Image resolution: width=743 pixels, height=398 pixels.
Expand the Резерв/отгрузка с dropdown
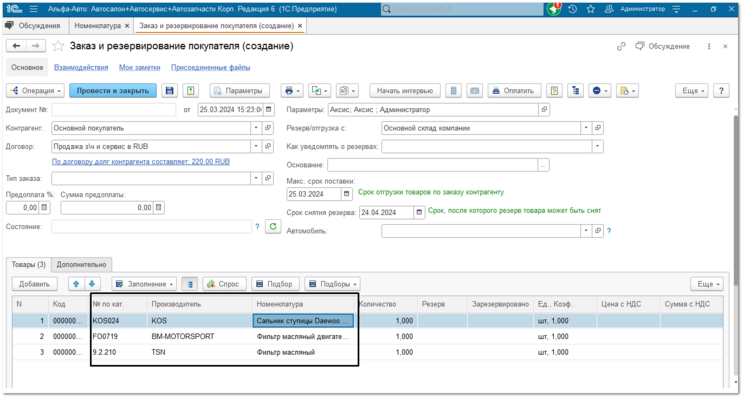pyautogui.click(x=586, y=128)
